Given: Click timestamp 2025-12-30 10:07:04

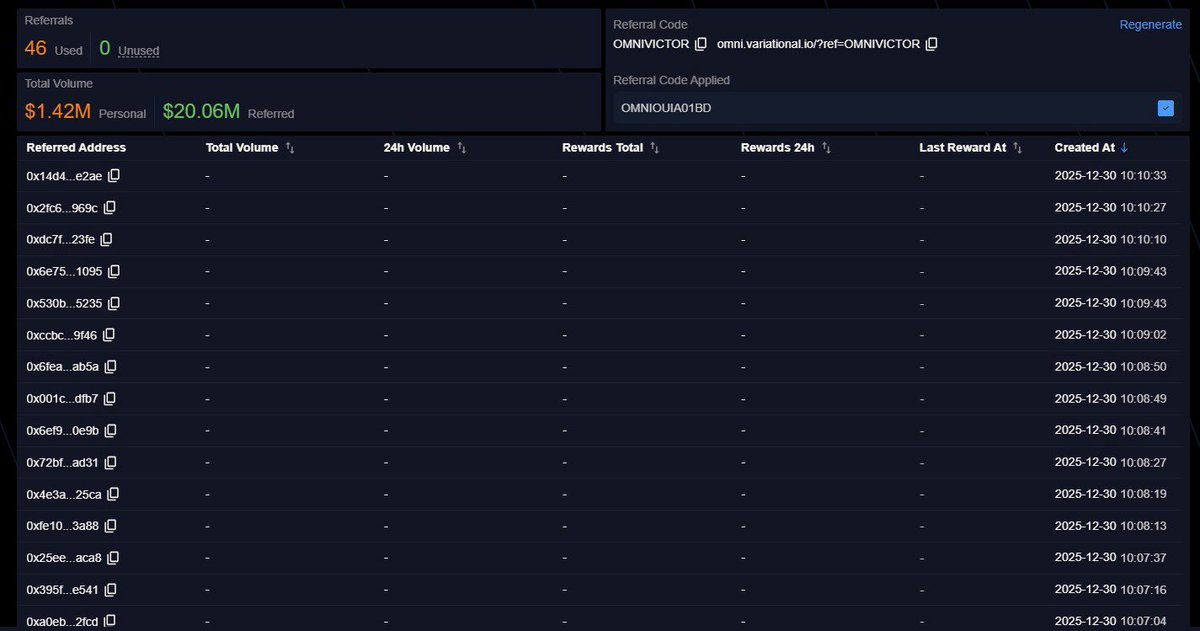Looking at the screenshot, I should [x=1111, y=621].
